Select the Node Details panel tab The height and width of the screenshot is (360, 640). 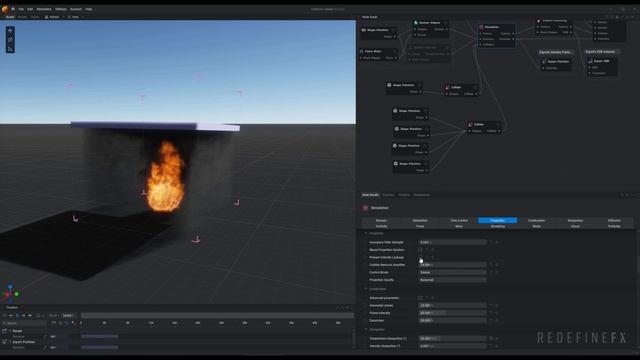point(370,195)
